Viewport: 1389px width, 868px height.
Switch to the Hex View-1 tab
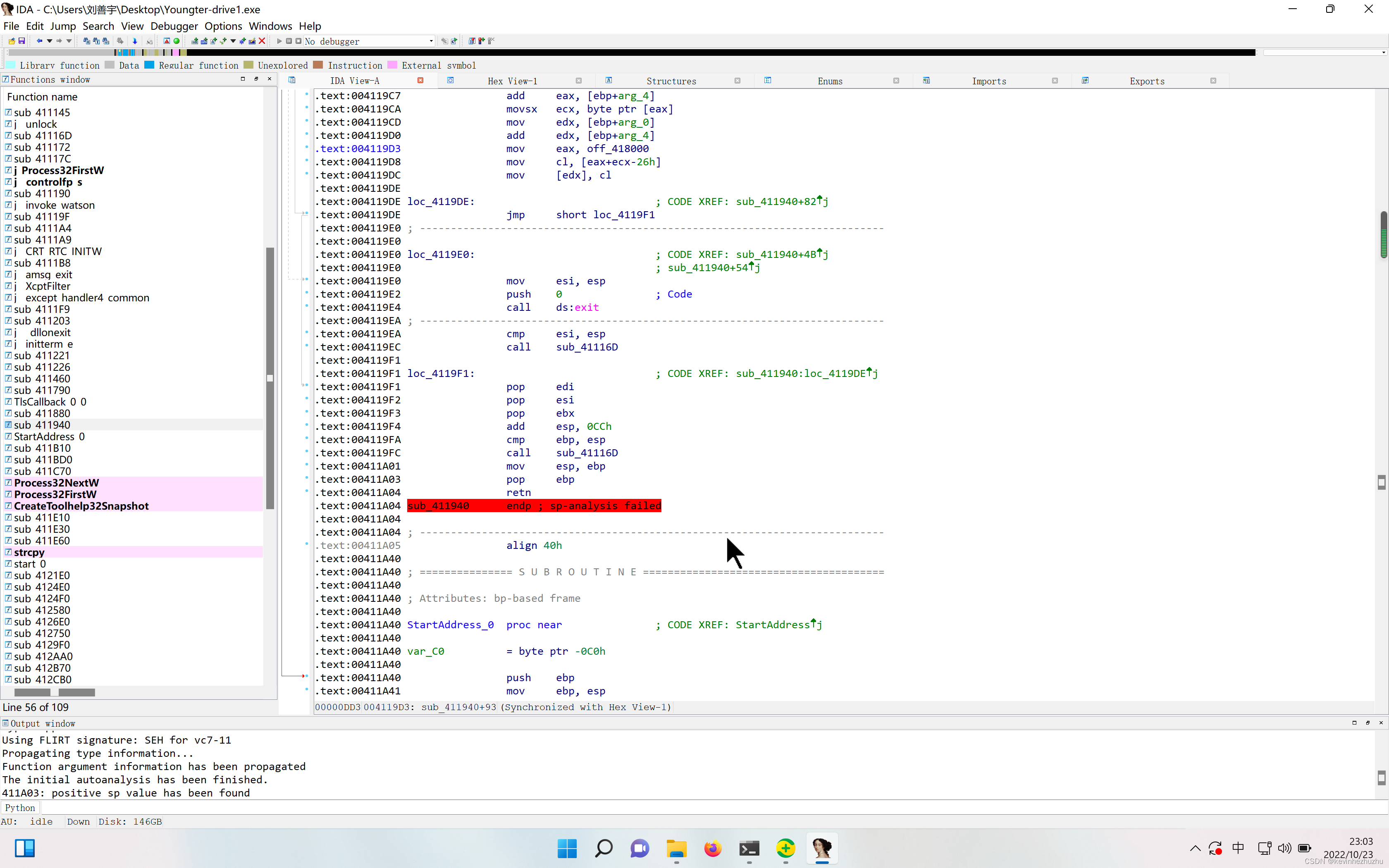point(511,81)
